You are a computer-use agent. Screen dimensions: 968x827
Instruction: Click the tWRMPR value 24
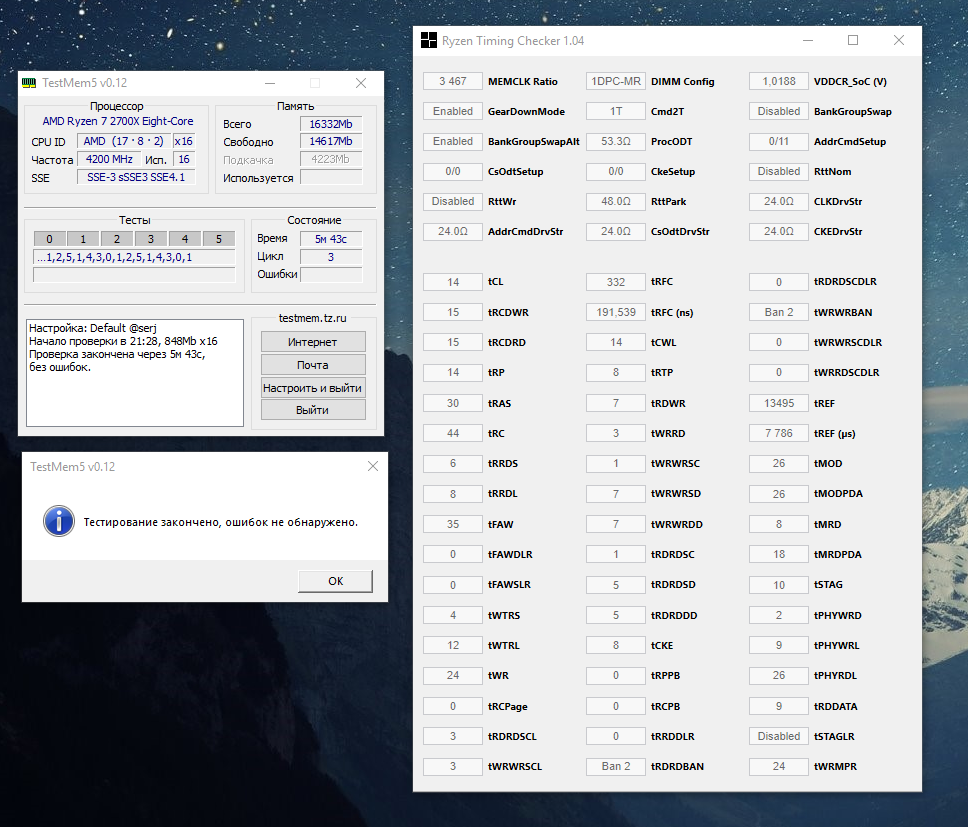(778, 766)
